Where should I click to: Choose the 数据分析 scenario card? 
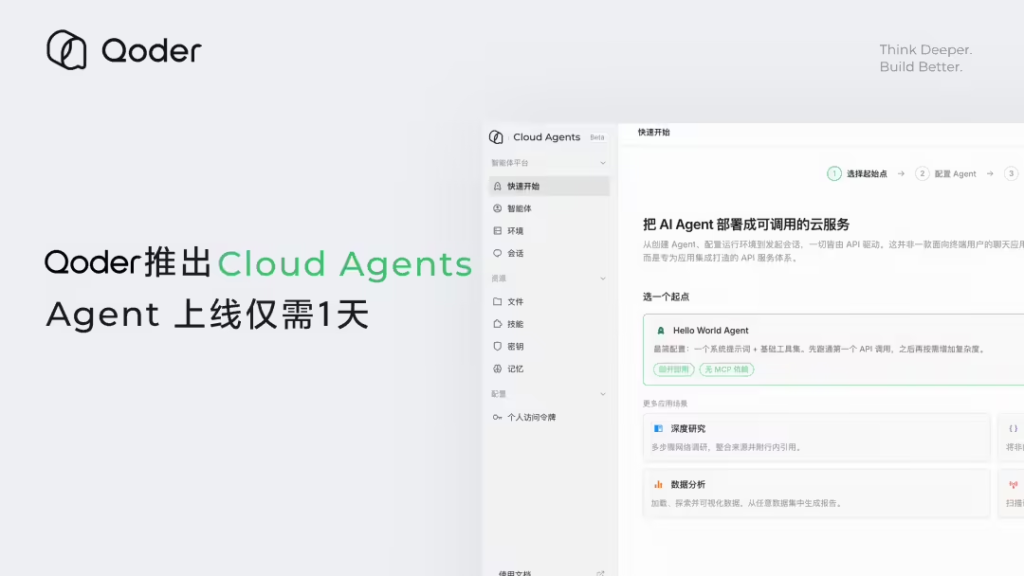(x=816, y=493)
